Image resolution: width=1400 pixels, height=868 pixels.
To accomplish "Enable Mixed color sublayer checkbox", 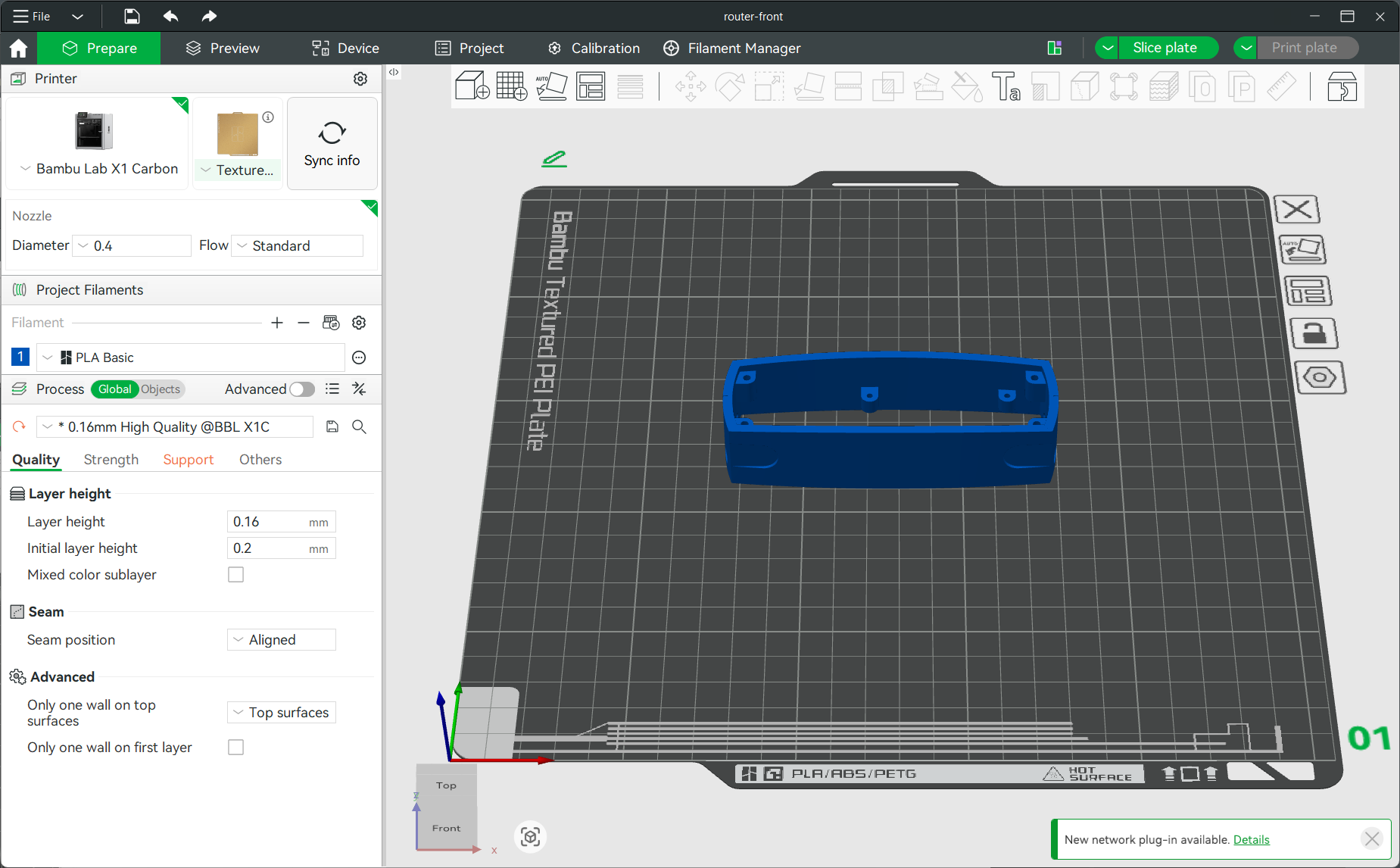I will point(236,575).
